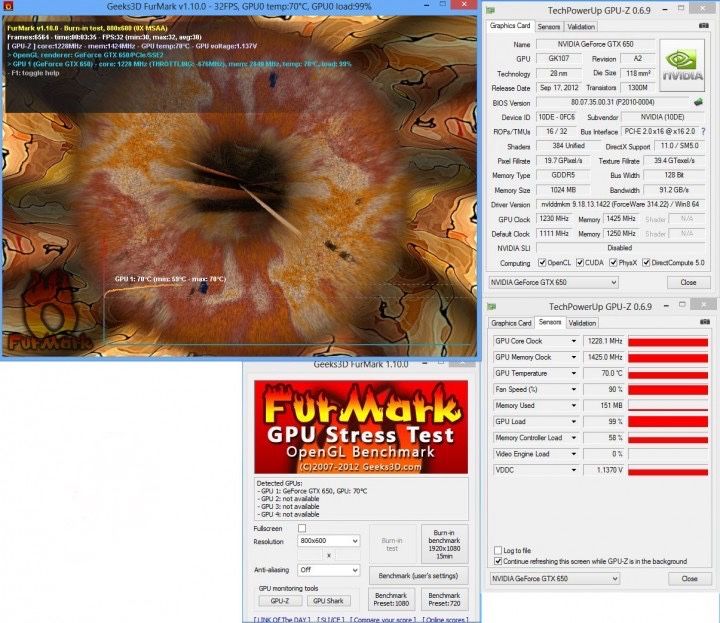Open Validation tab in lower GPU-Z window
Viewport: 720px width, 623px height.
click(x=582, y=323)
